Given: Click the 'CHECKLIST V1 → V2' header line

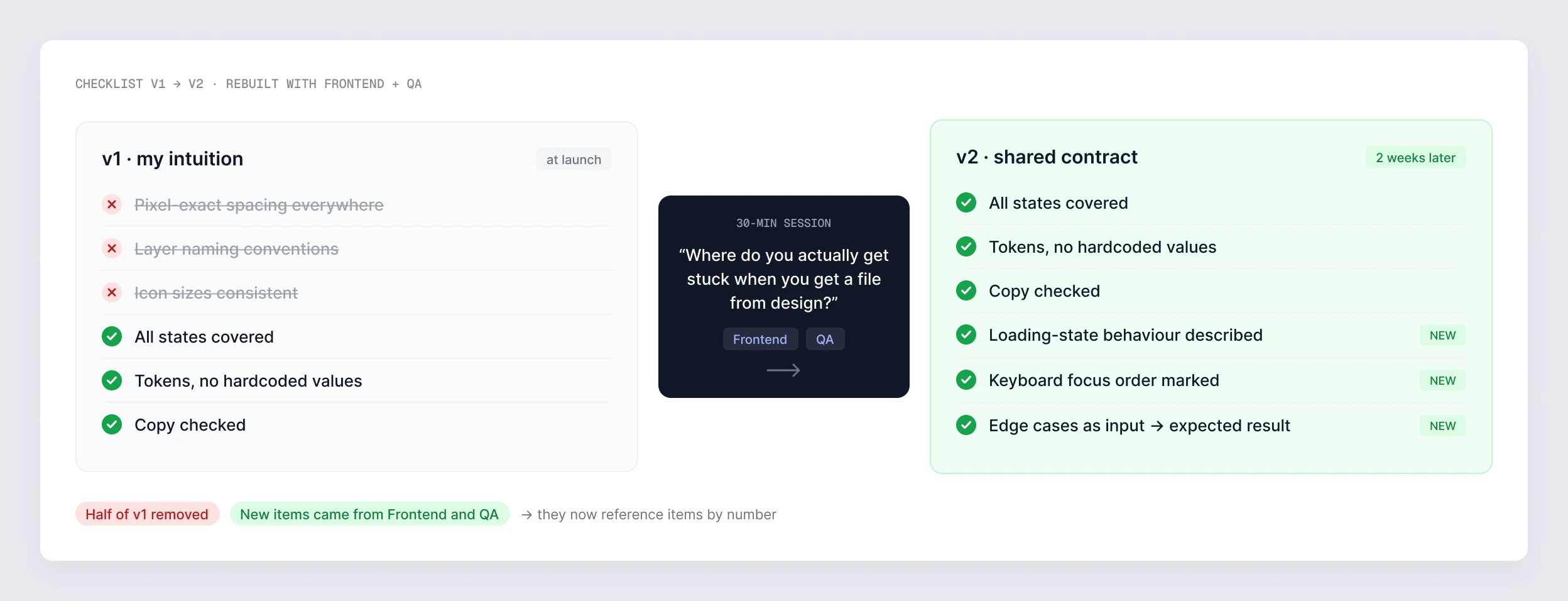Looking at the screenshot, I should pyautogui.click(x=248, y=84).
